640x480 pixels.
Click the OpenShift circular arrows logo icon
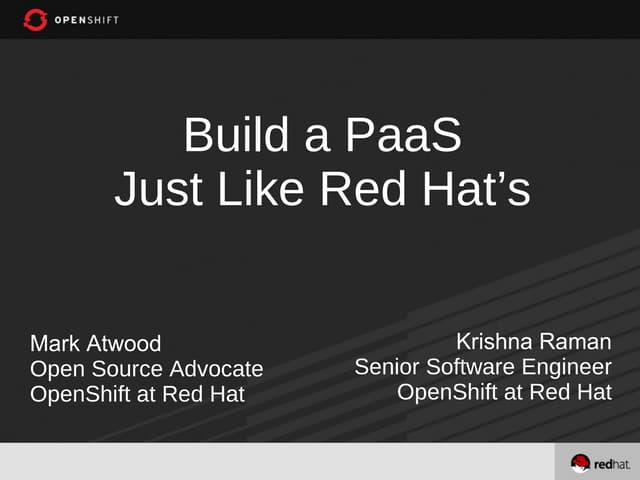tap(35, 19)
